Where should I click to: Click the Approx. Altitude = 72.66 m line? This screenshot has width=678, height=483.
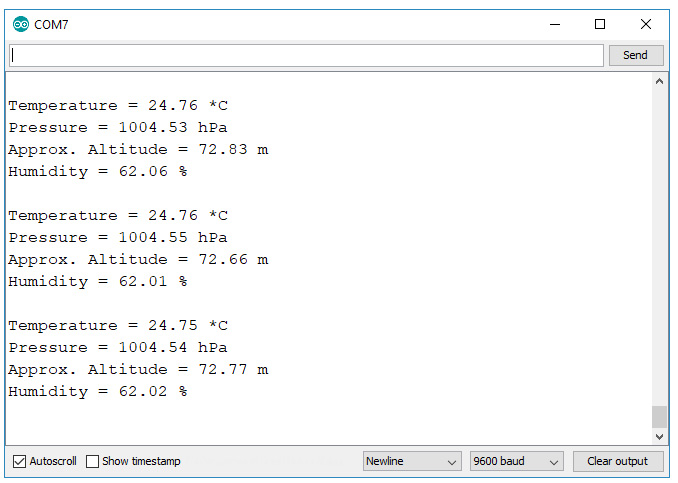coord(138,260)
